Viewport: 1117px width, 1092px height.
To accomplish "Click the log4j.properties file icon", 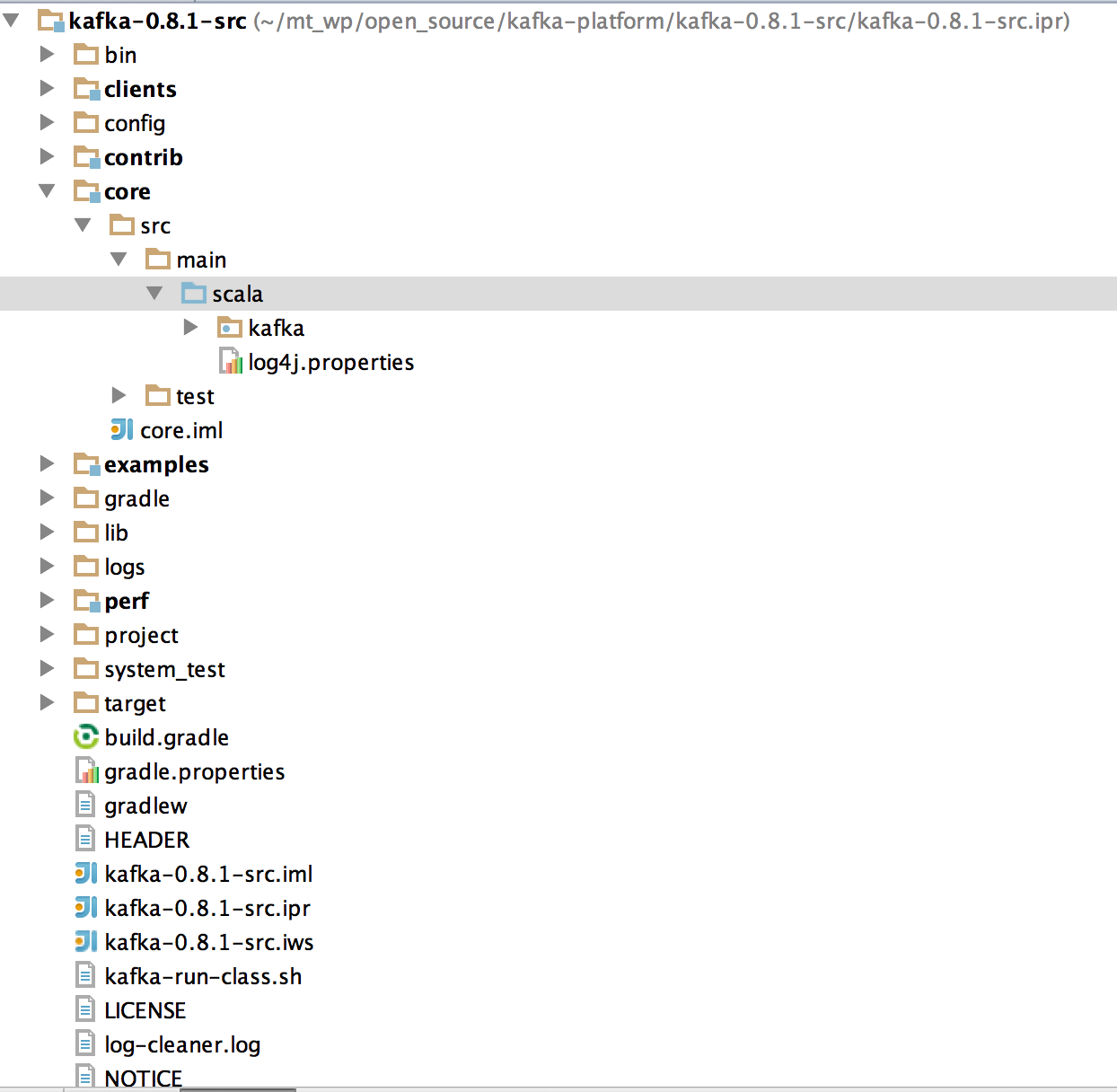I will [231, 361].
